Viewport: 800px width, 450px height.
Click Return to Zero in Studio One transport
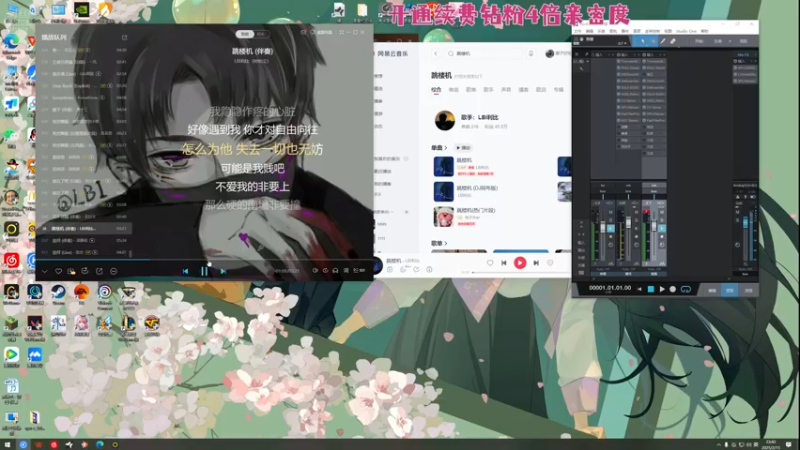click(x=639, y=289)
